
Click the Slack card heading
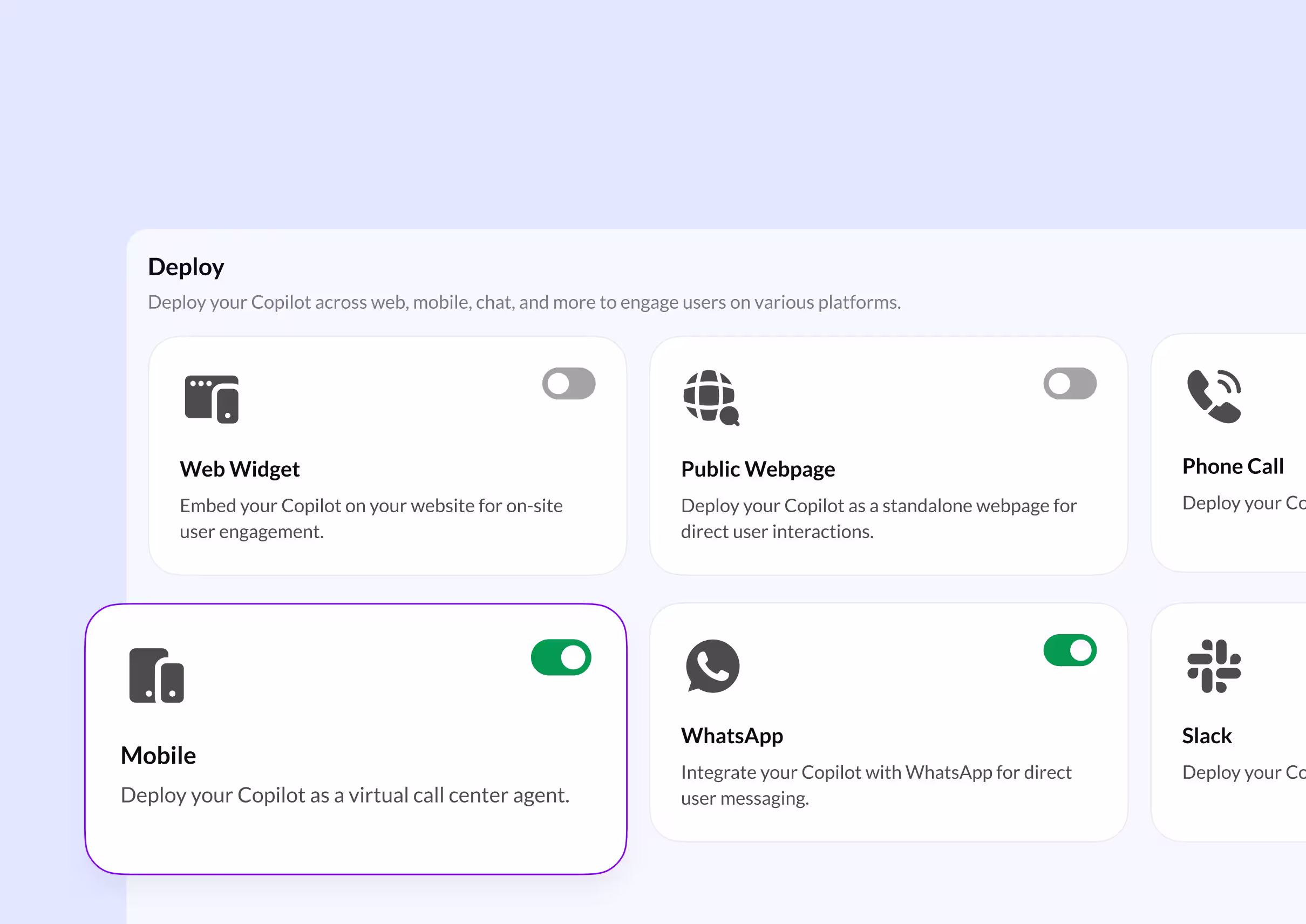coord(1207,736)
